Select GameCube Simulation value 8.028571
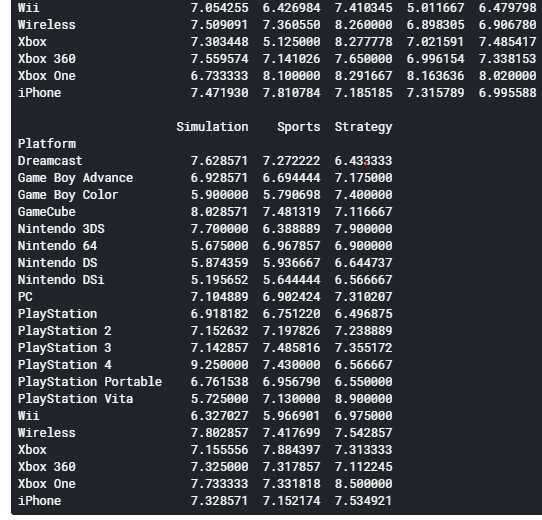Viewport: 542px width, 520px height. (219, 212)
